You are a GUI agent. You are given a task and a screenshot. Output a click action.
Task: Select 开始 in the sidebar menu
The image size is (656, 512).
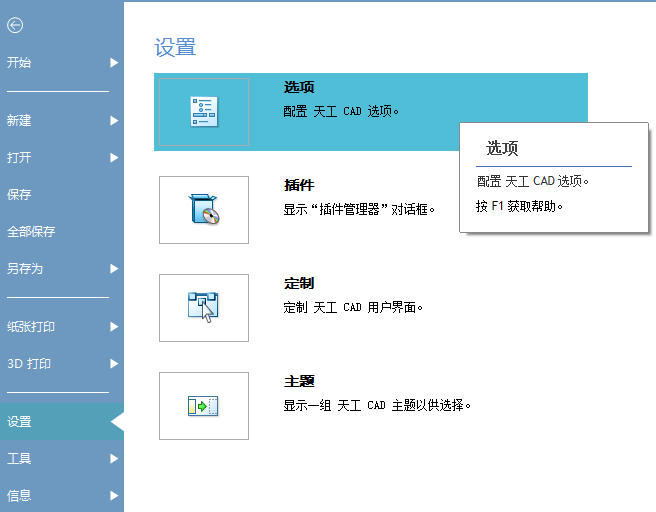point(19,63)
